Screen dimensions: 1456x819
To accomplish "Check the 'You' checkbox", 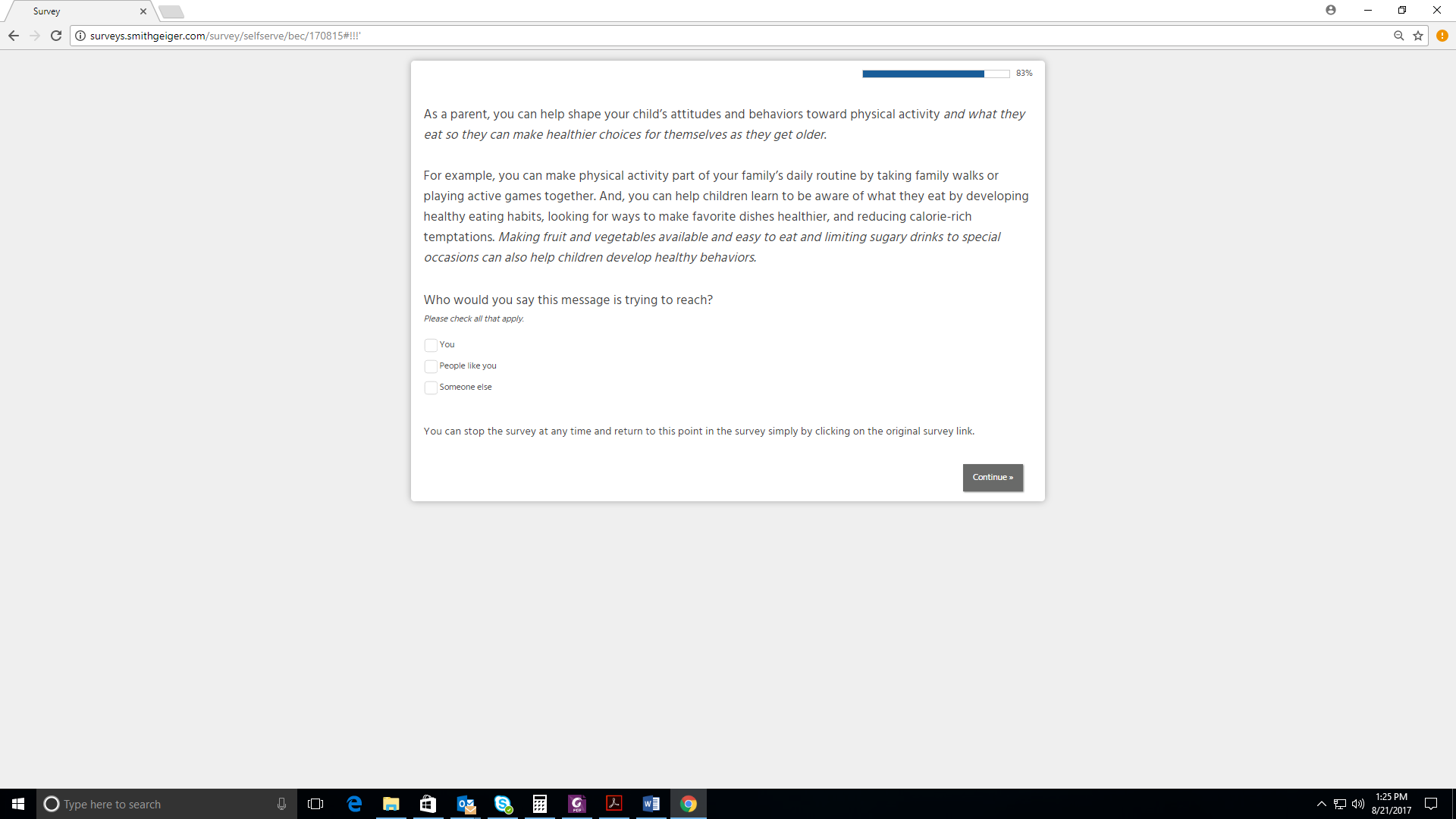I will point(431,345).
